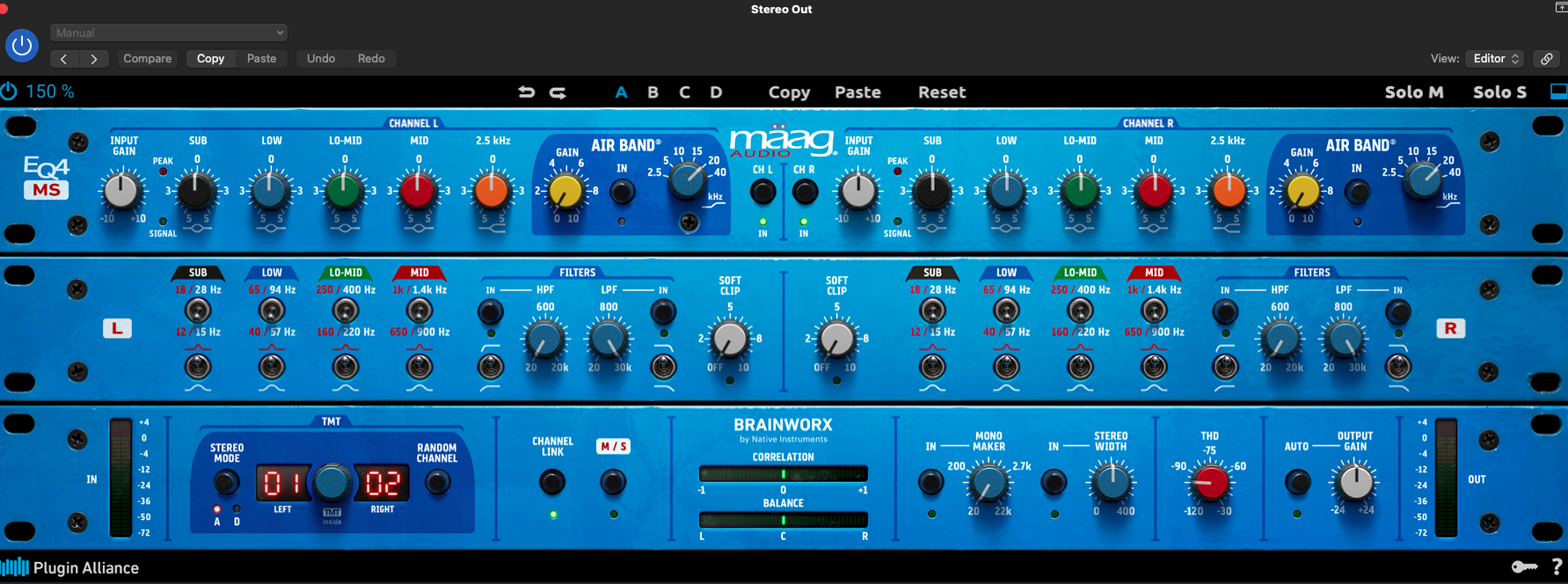Toggle Channel R Air Band IN button

(x=1357, y=191)
